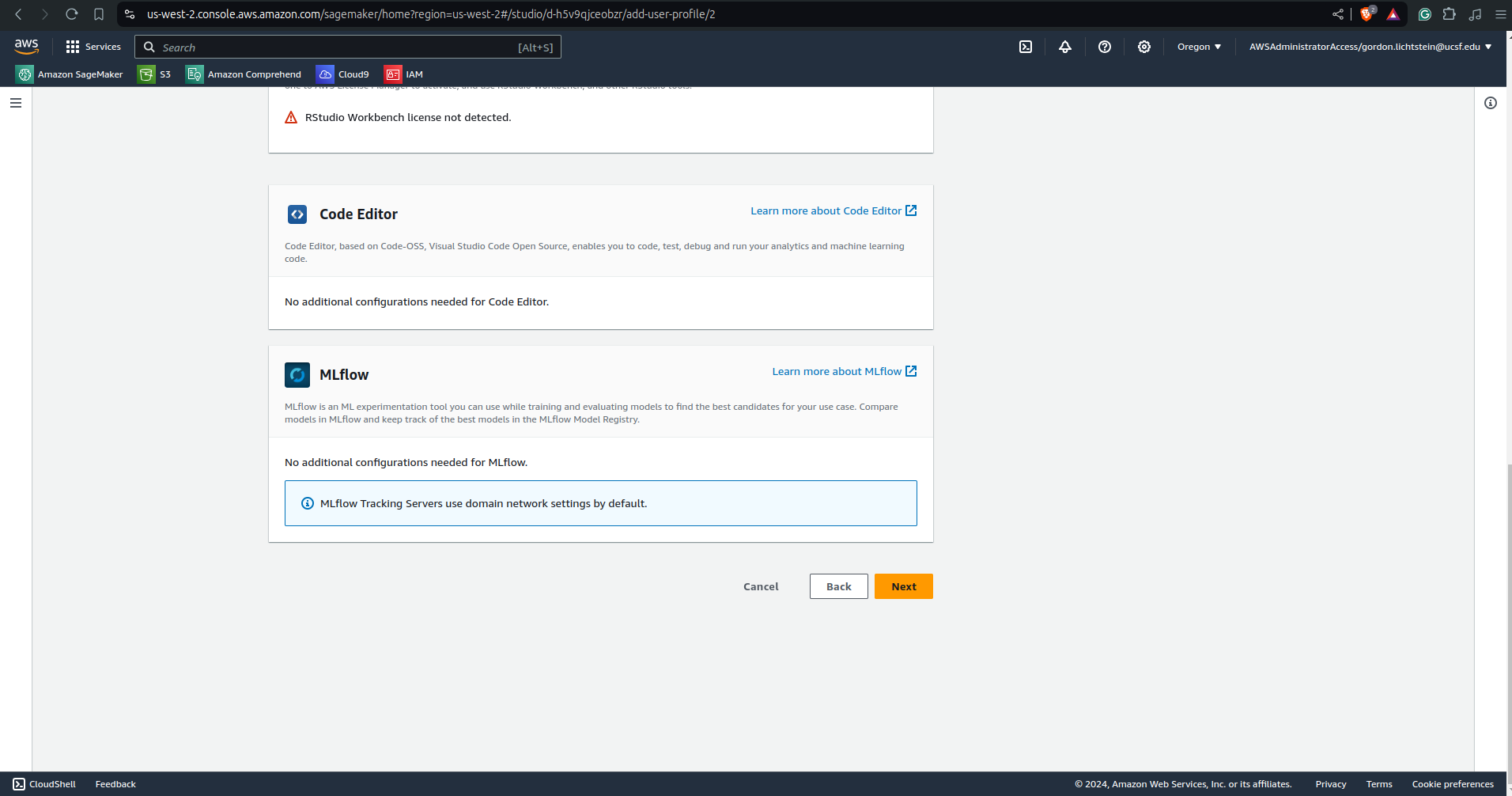Click the MLflow heading text
Image resolution: width=1512 pixels, height=796 pixels.
344,375
